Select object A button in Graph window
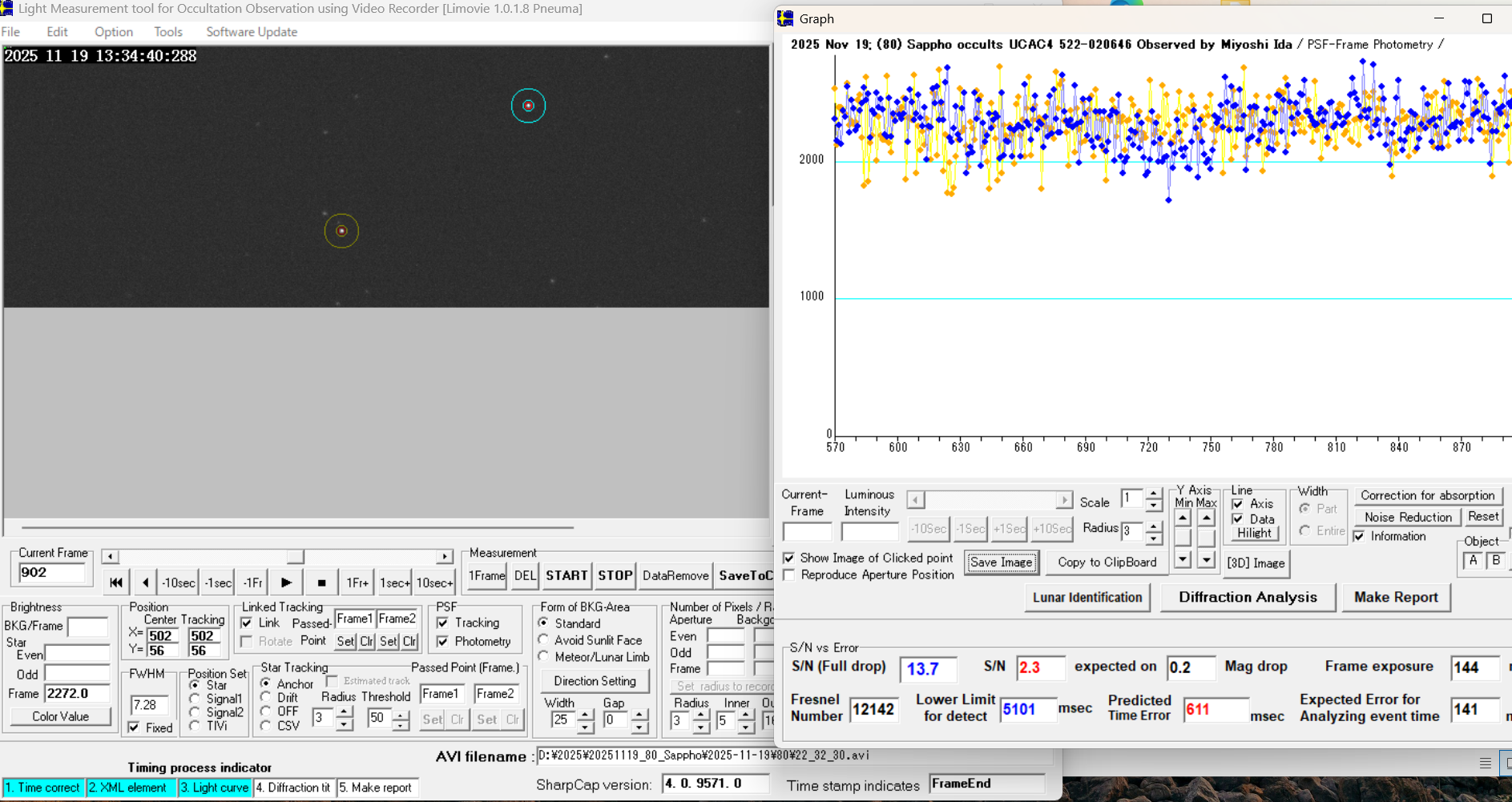The image size is (1512, 802). click(x=1473, y=561)
